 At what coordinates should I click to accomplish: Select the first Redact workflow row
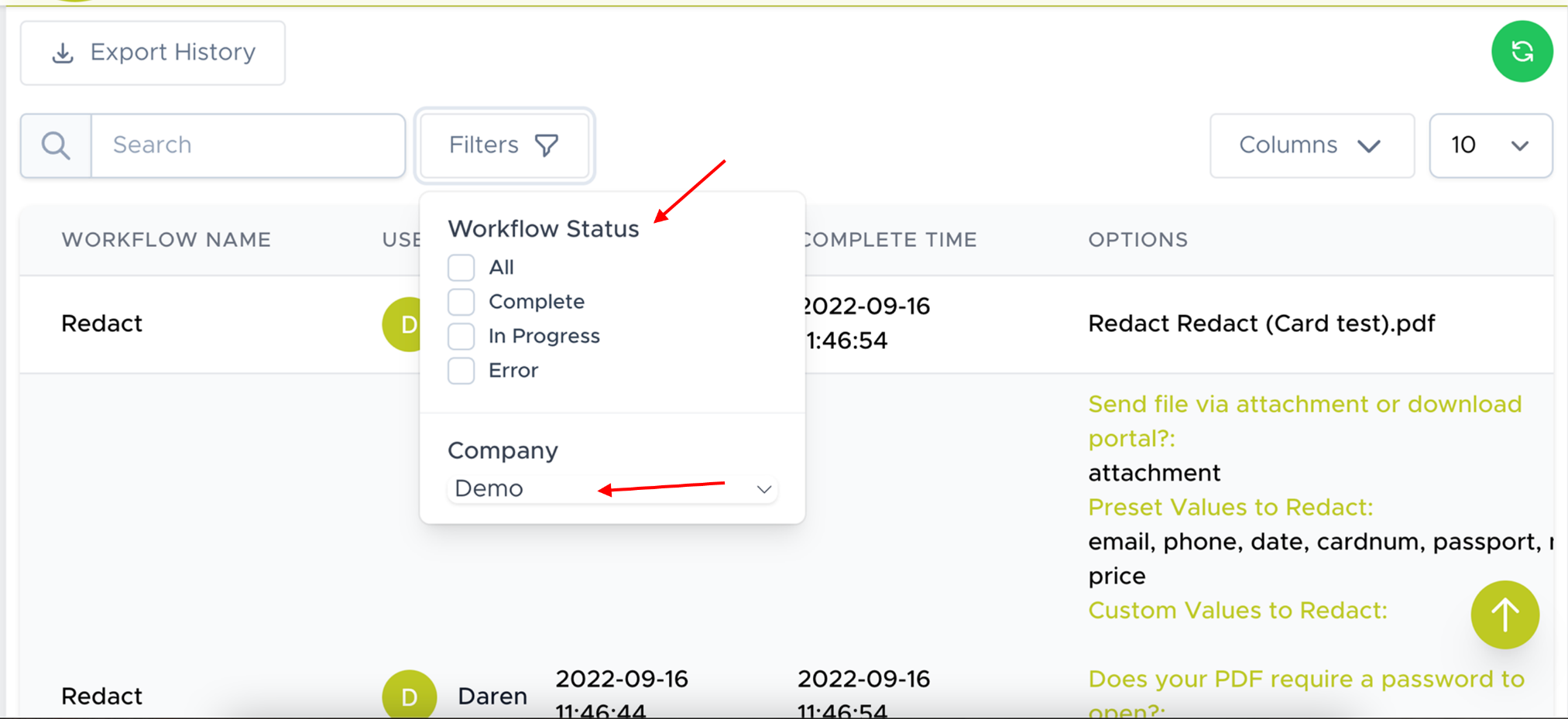101,324
